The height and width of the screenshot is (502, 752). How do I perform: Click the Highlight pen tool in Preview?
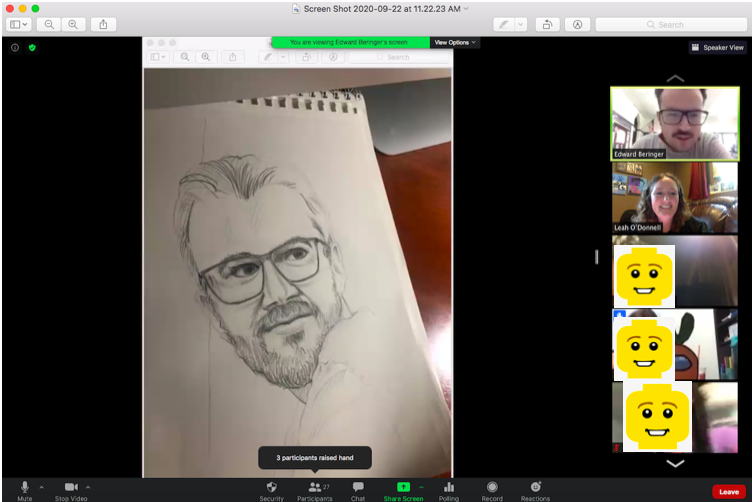(x=504, y=24)
